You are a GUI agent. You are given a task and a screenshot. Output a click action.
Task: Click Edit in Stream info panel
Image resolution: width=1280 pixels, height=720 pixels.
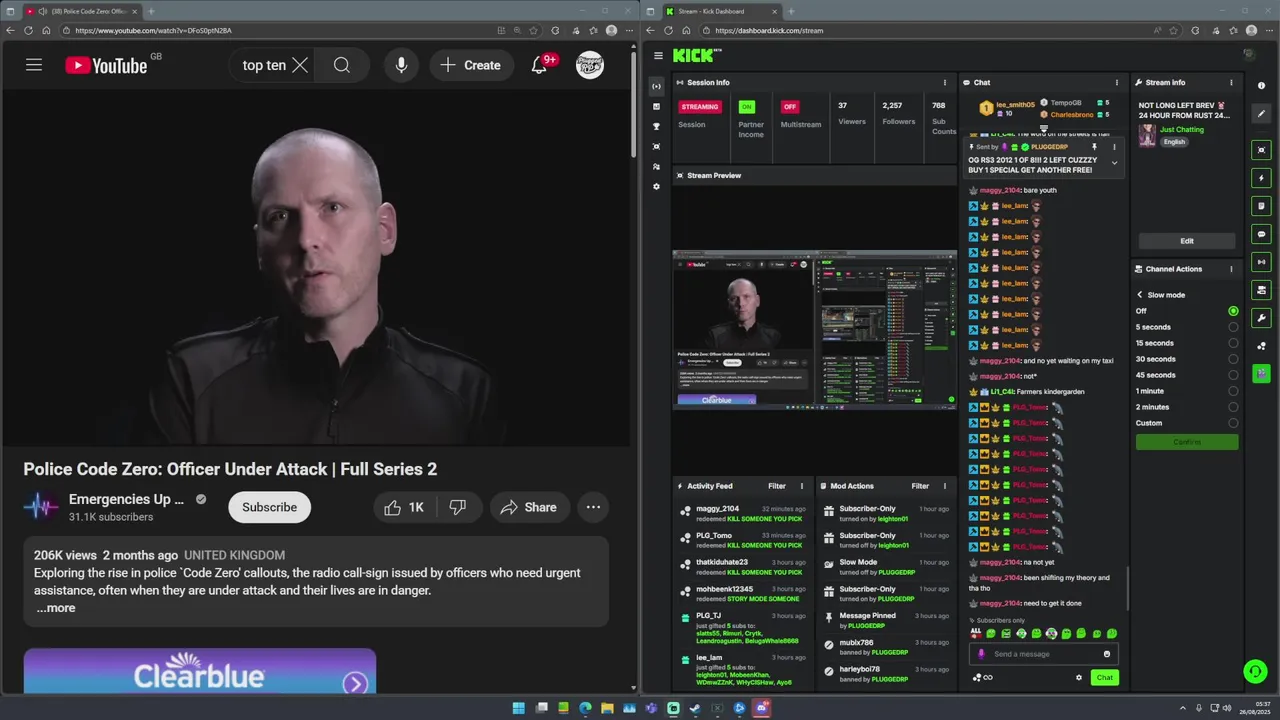pos(1186,241)
